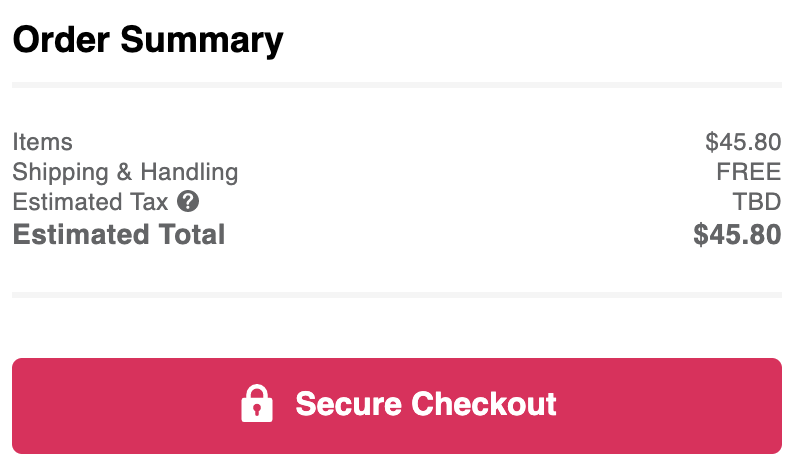The height and width of the screenshot is (462, 798).
Task: Select the TBD tax value
Action: pos(757,202)
